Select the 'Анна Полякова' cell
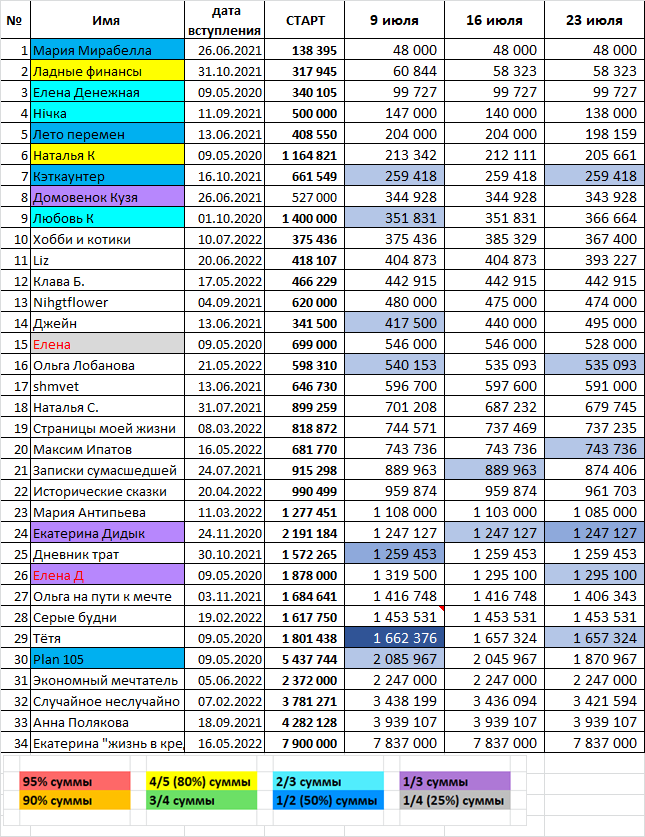The height and width of the screenshot is (837, 645). [107, 722]
